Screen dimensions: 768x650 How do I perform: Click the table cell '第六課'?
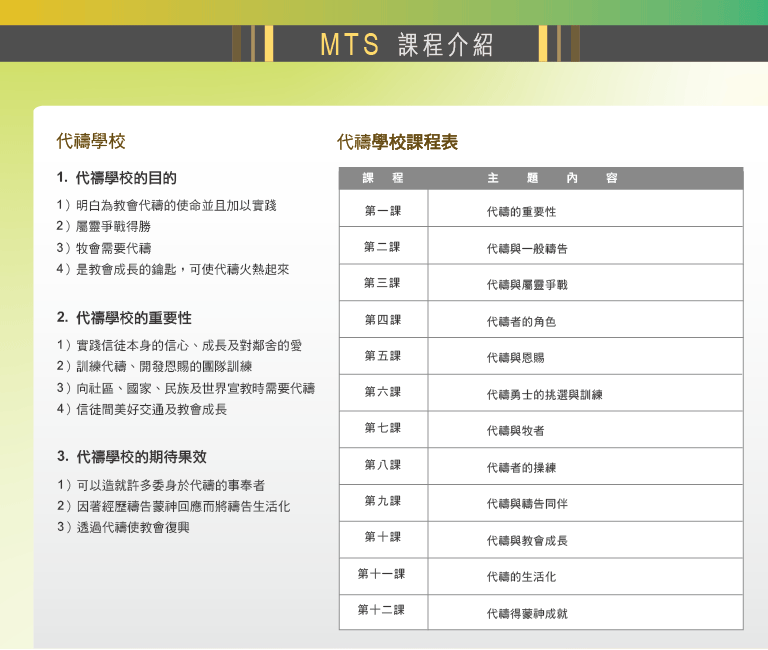[383, 391]
